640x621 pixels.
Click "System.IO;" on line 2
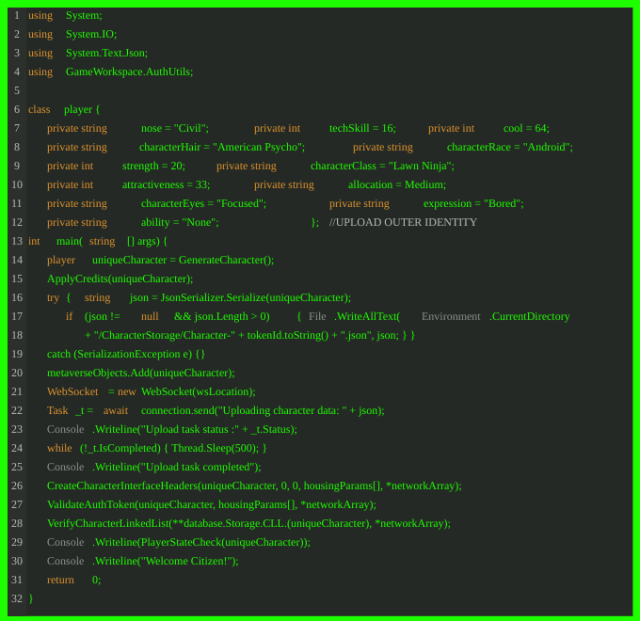[x=91, y=34]
